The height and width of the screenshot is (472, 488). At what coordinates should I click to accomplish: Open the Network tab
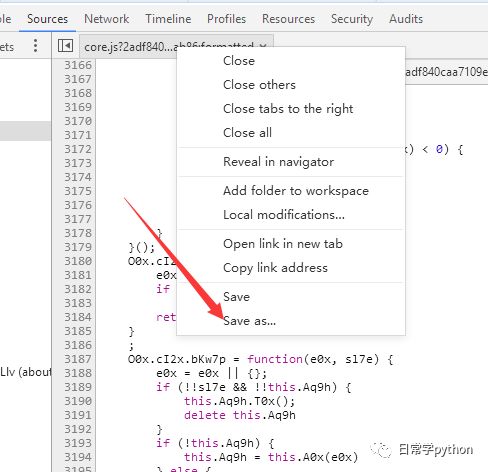(107, 19)
